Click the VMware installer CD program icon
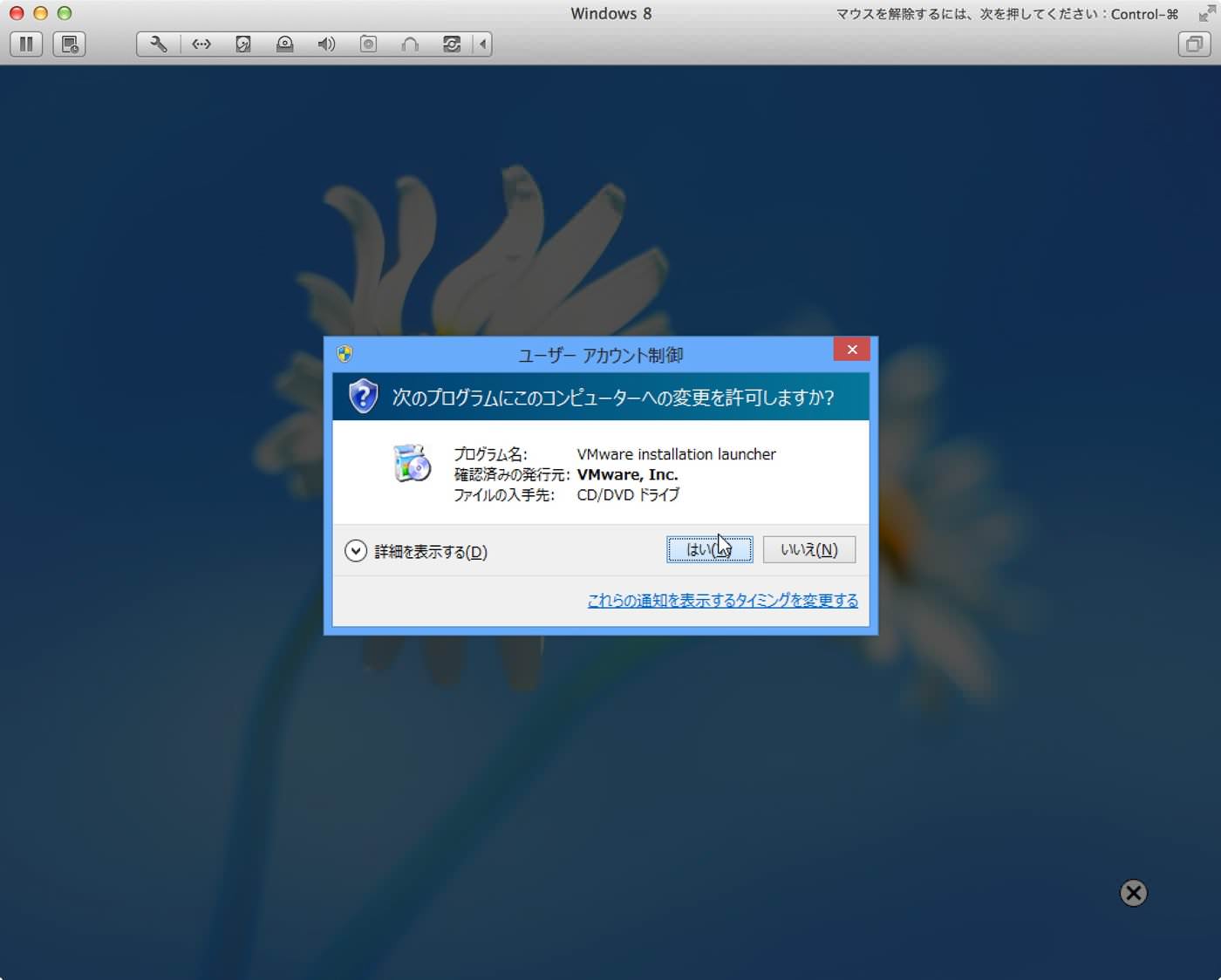The image size is (1221, 980). point(413,463)
